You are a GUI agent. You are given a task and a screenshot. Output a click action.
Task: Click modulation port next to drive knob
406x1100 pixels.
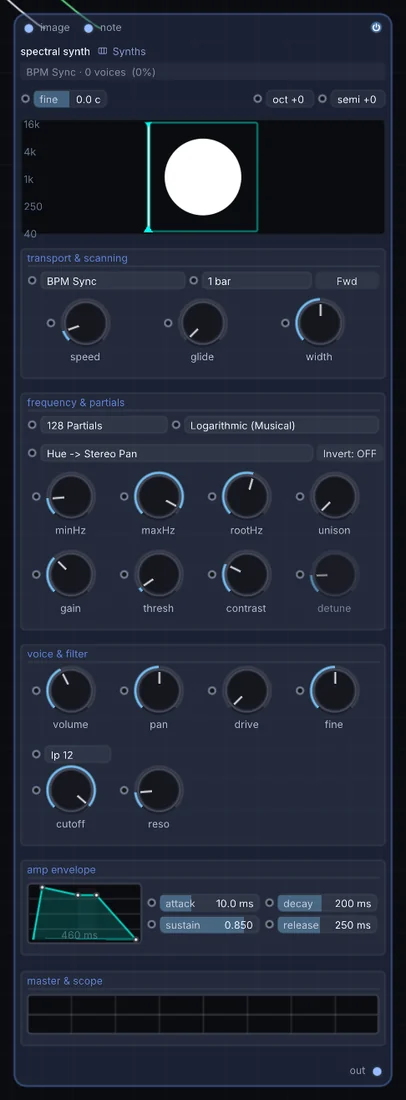tap(212, 690)
